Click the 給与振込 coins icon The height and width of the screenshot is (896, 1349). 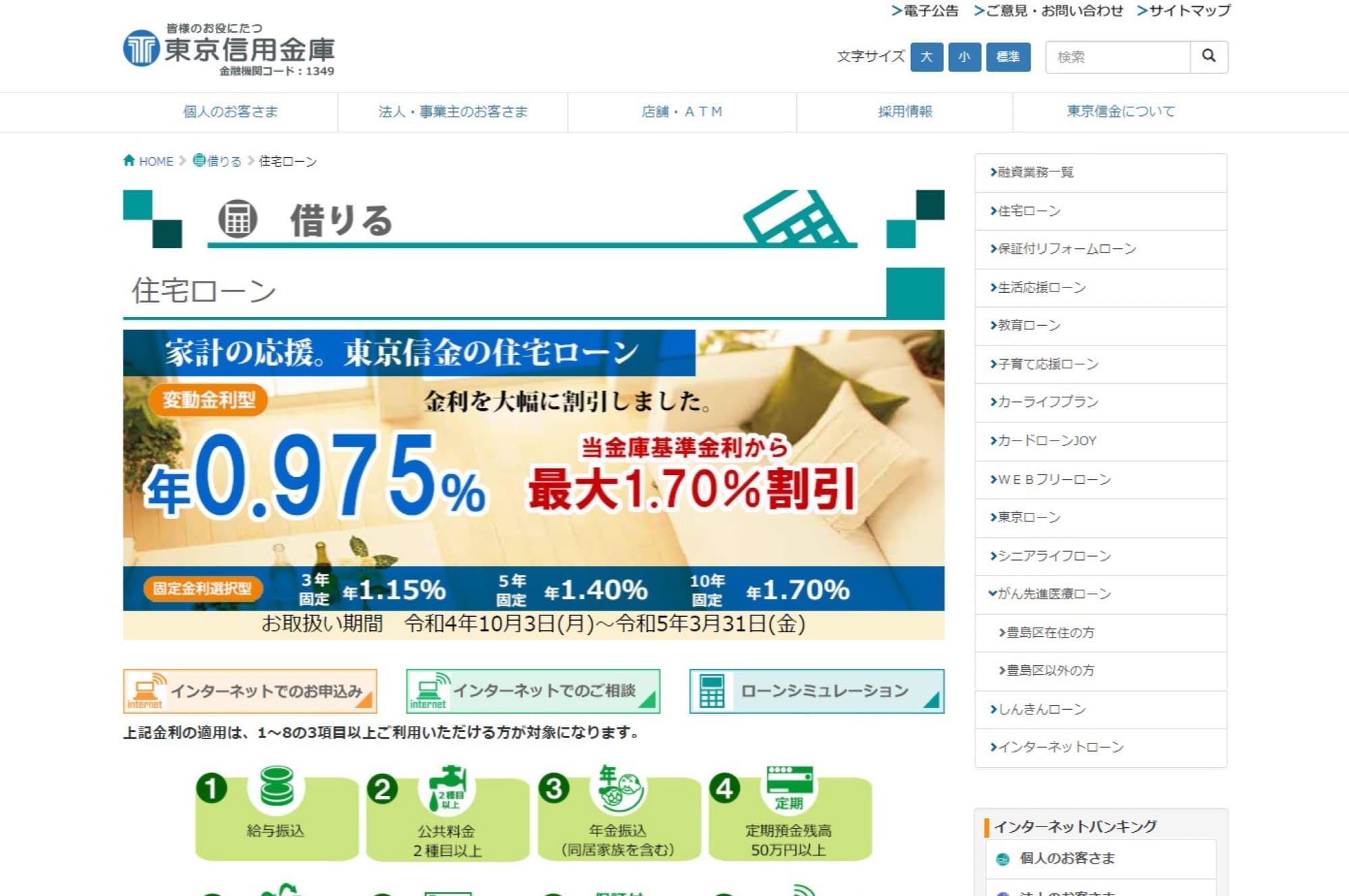click(x=277, y=787)
